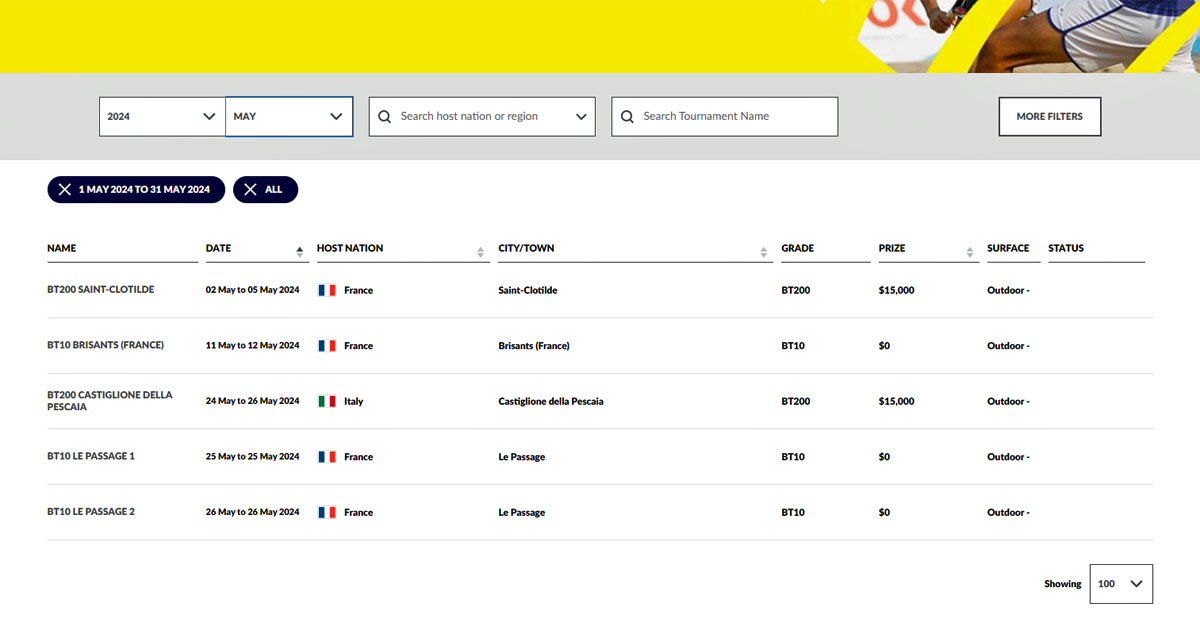Click the magnifier icon in Tournament Name search
The image size is (1200, 630).
point(627,117)
